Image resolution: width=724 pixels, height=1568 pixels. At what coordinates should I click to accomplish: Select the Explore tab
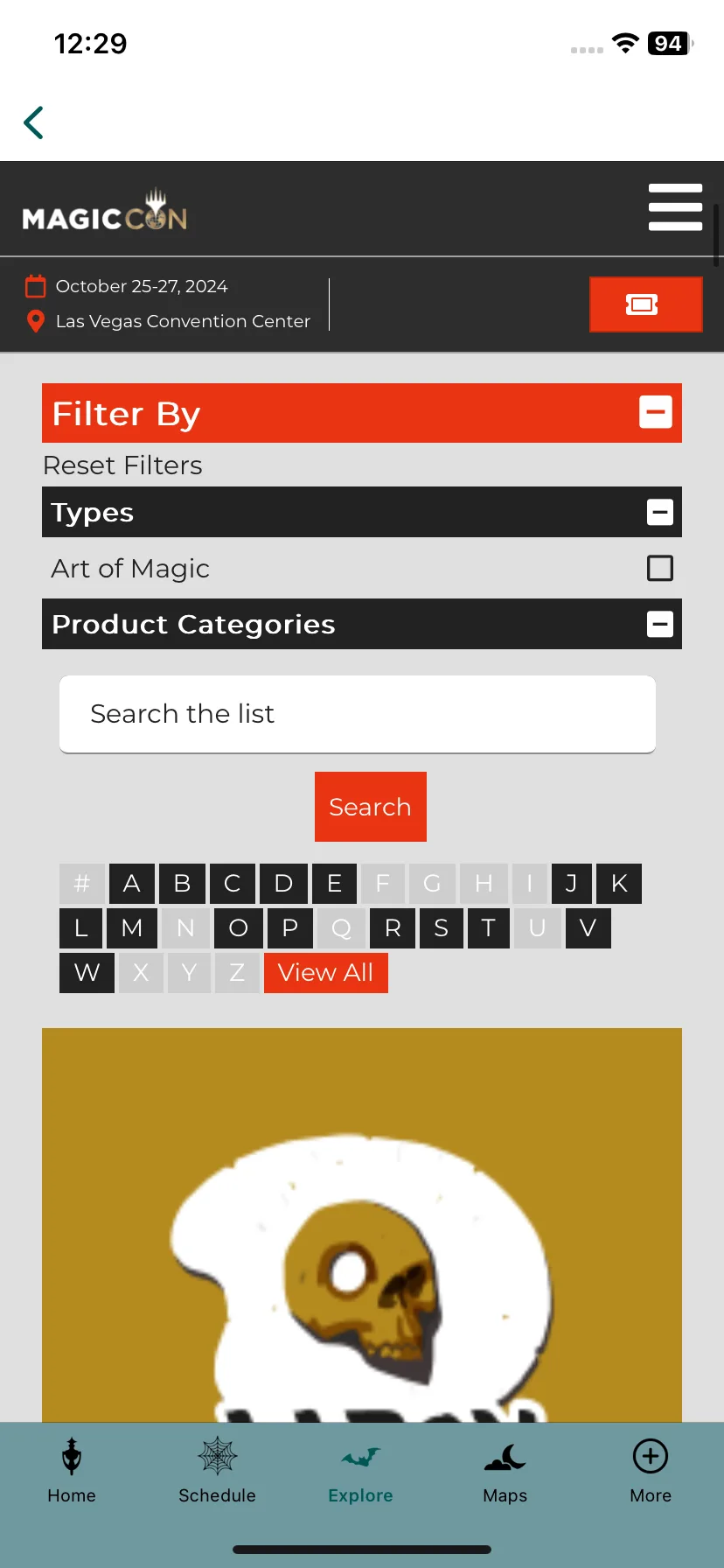pyautogui.click(x=360, y=1472)
